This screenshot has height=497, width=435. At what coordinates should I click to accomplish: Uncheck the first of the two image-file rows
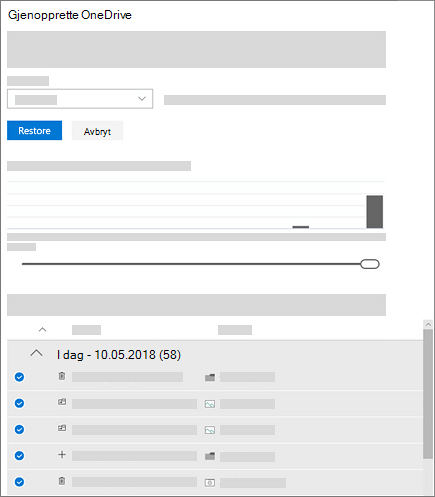pos(19,403)
